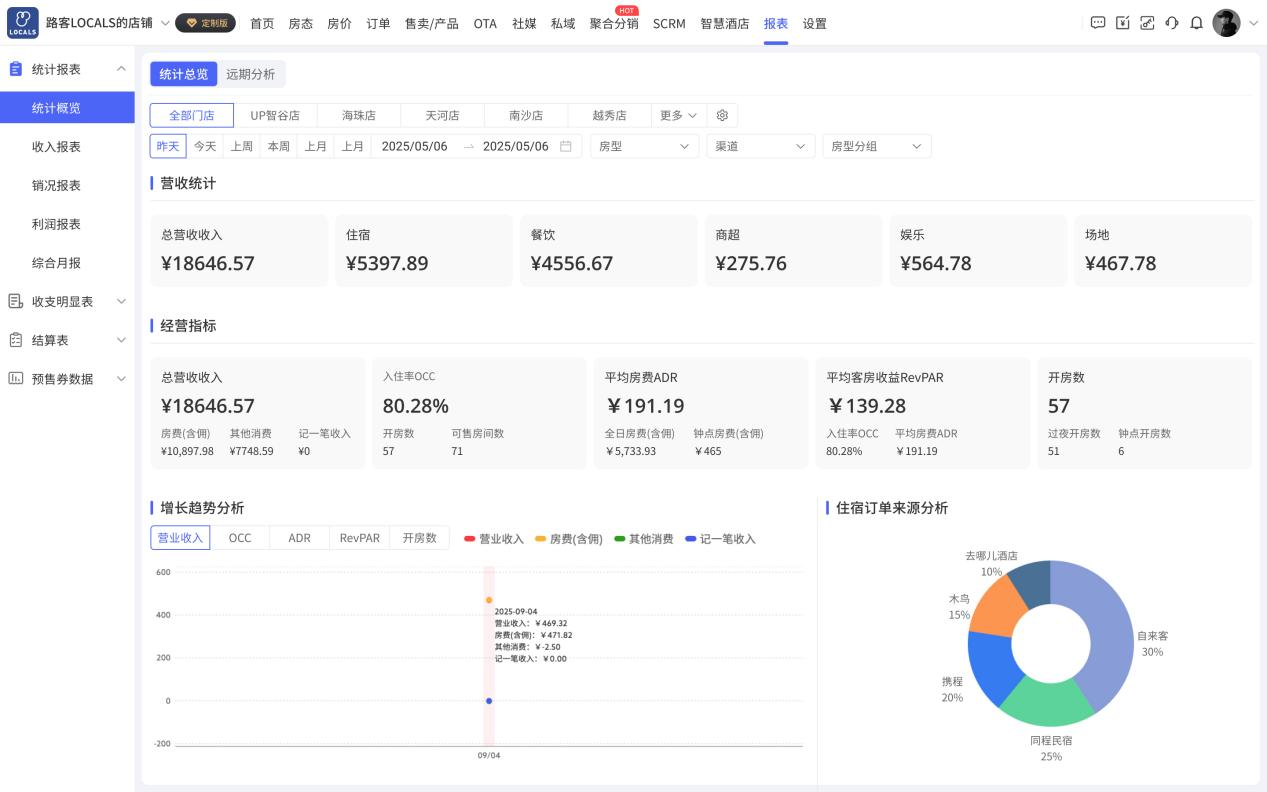1267x792 pixels.
Task: Open the 设置 top menu
Action: [815, 23]
